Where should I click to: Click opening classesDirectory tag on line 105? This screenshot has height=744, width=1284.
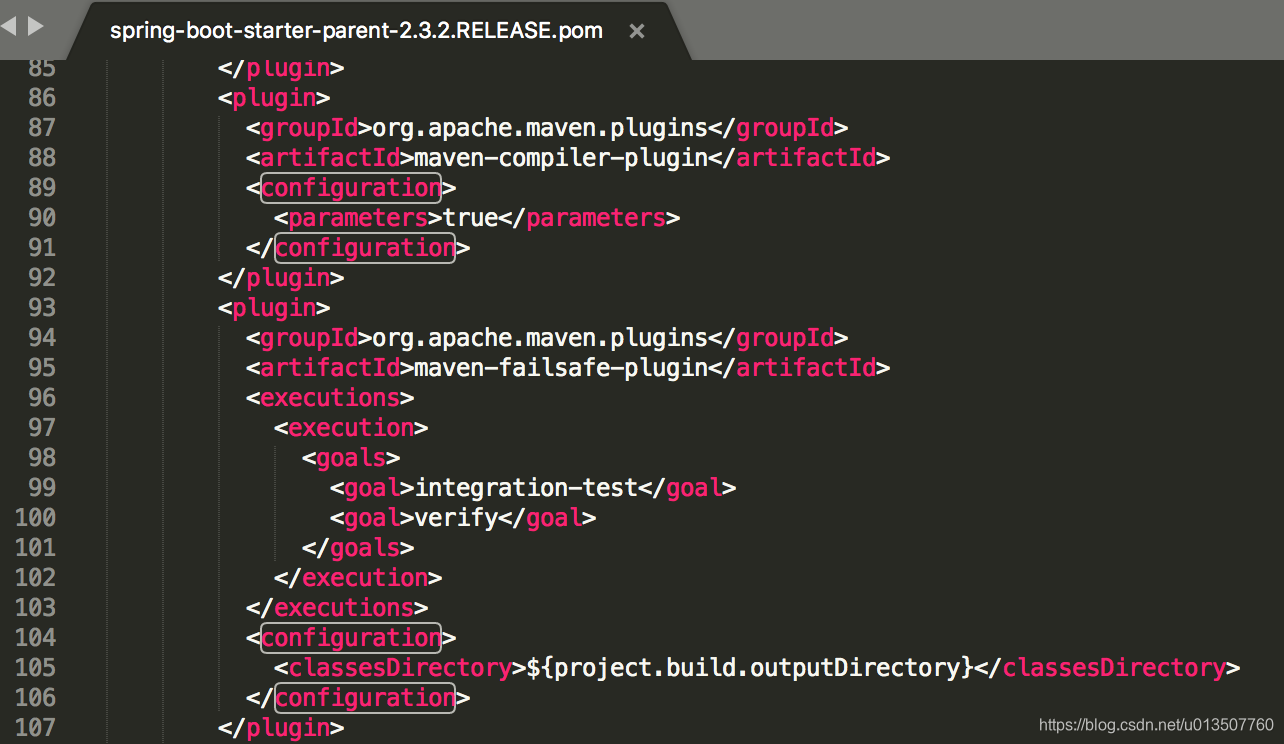pyautogui.click(x=400, y=668)
